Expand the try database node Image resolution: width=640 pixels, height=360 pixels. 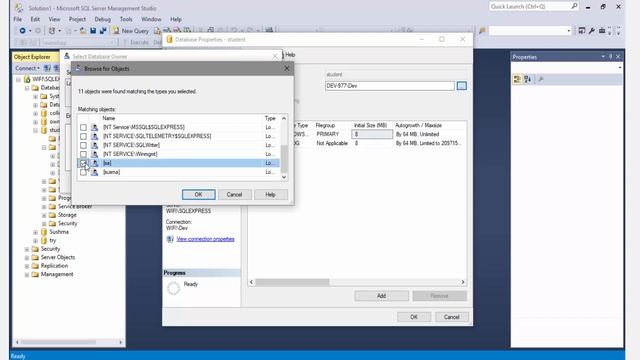click(x=36, y=241)
